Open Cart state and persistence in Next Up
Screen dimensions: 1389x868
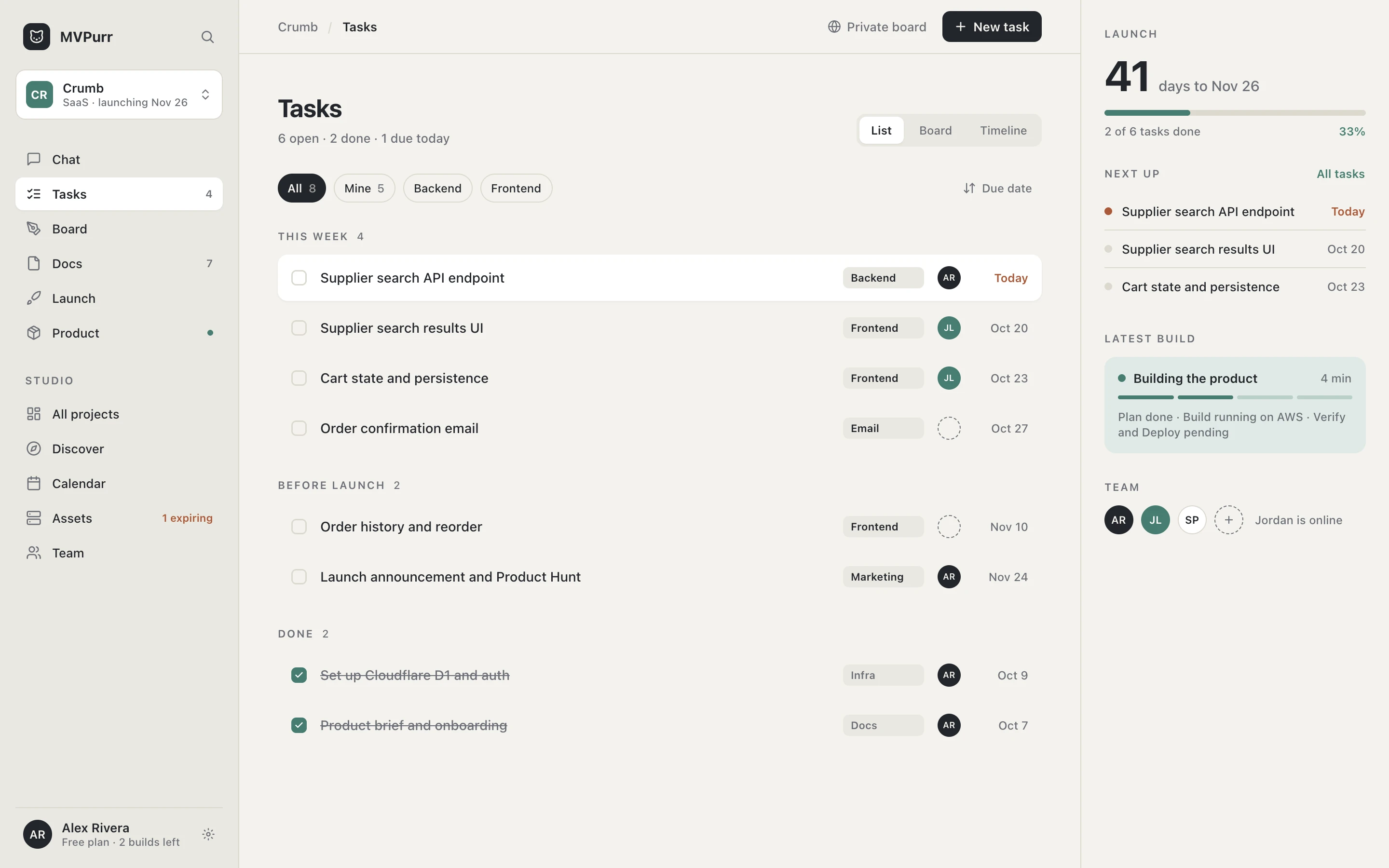[x=1235, y=286]
